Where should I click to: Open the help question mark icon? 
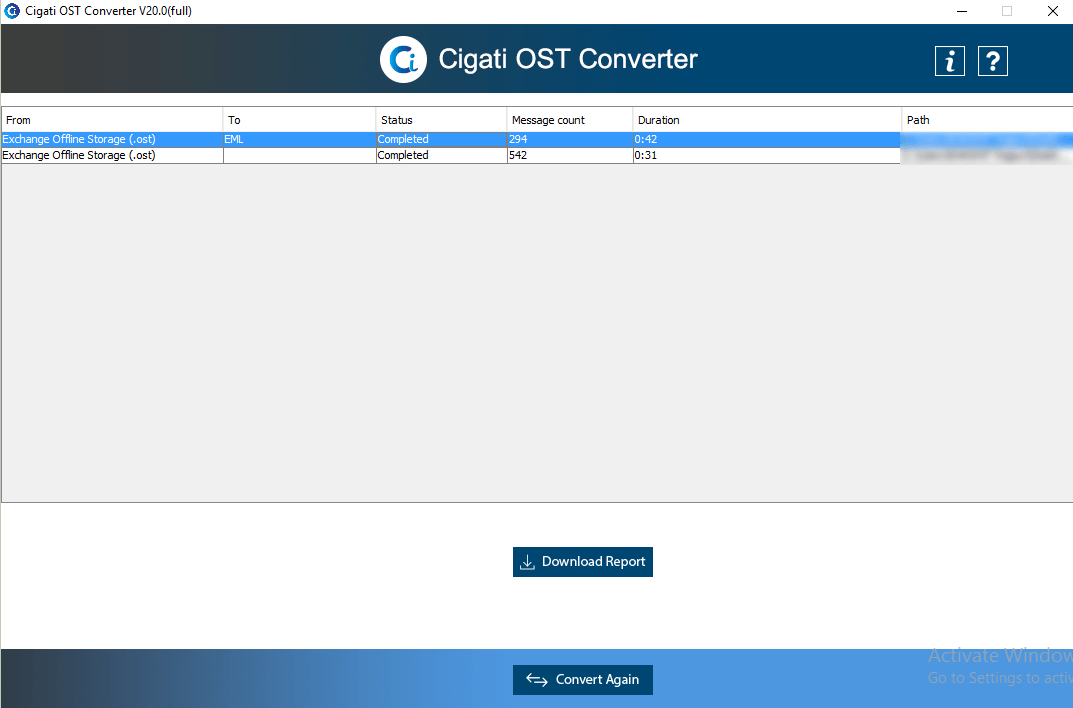pyautogui.click(x=993, y=62)
